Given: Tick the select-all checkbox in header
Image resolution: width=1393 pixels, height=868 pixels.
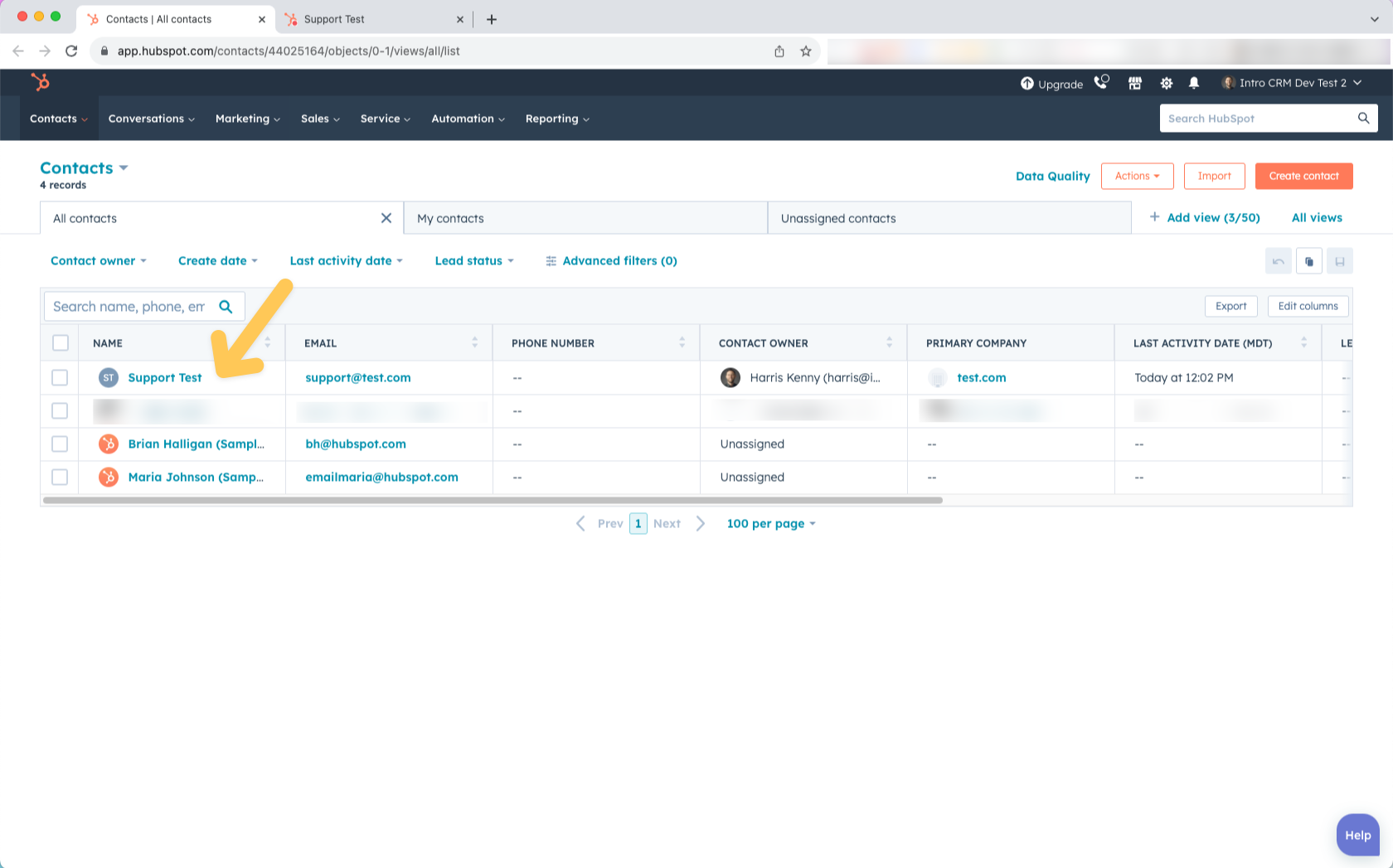Looking at the screenshot, I should pos(61,343).
